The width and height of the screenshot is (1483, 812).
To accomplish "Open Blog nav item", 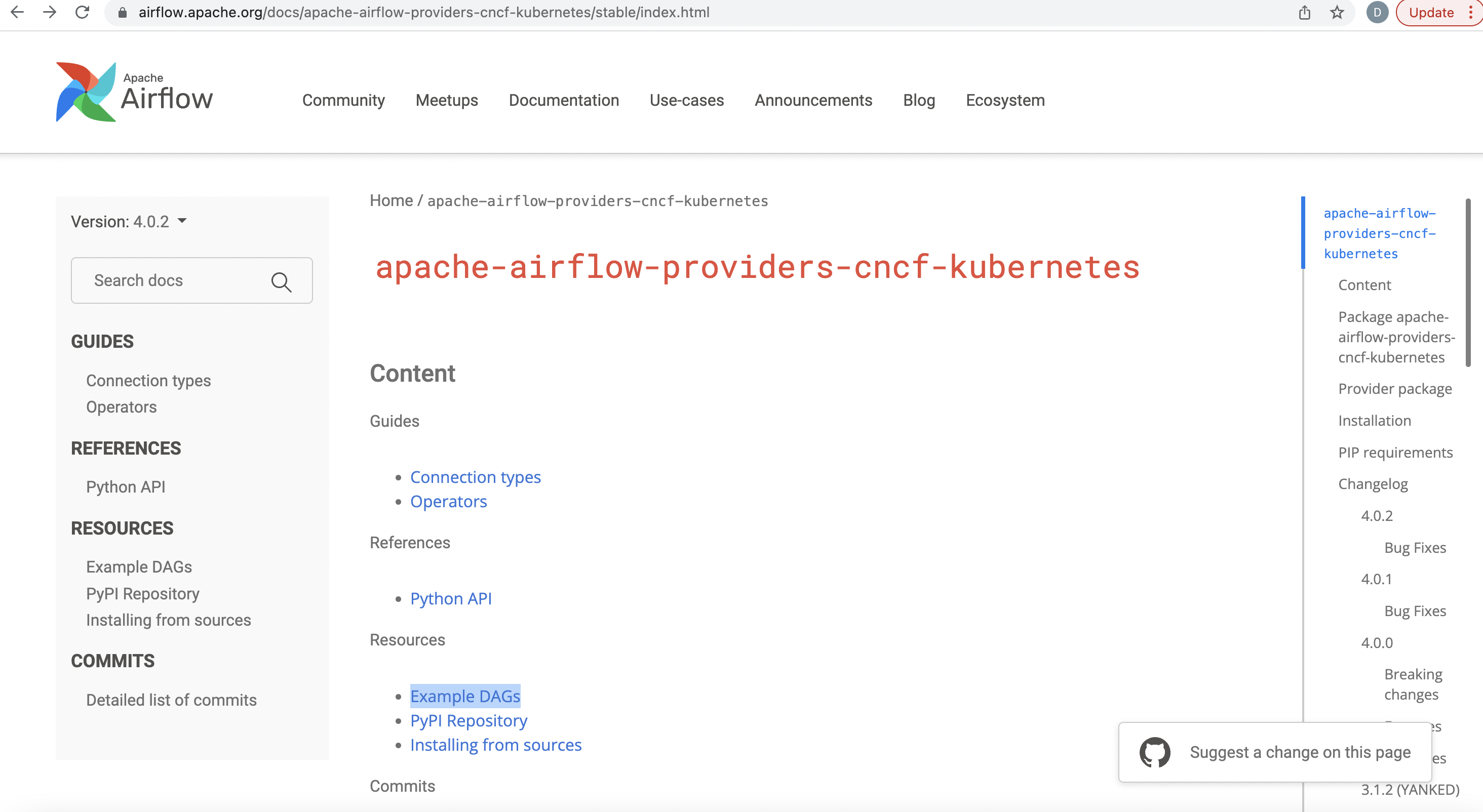I will 919,100.
